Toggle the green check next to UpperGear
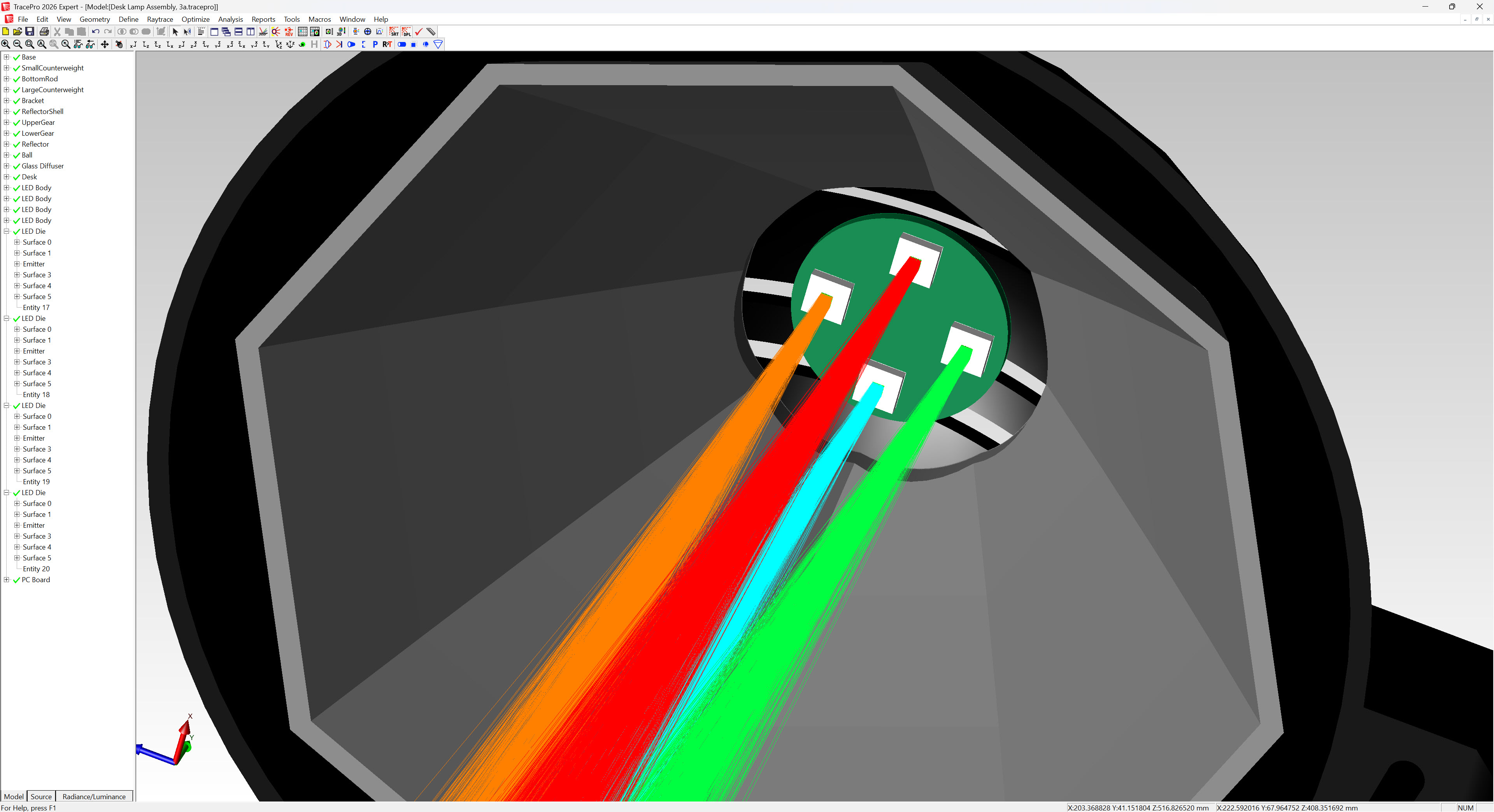Screen dimensions: 1494x812 (x=16, y=123)
